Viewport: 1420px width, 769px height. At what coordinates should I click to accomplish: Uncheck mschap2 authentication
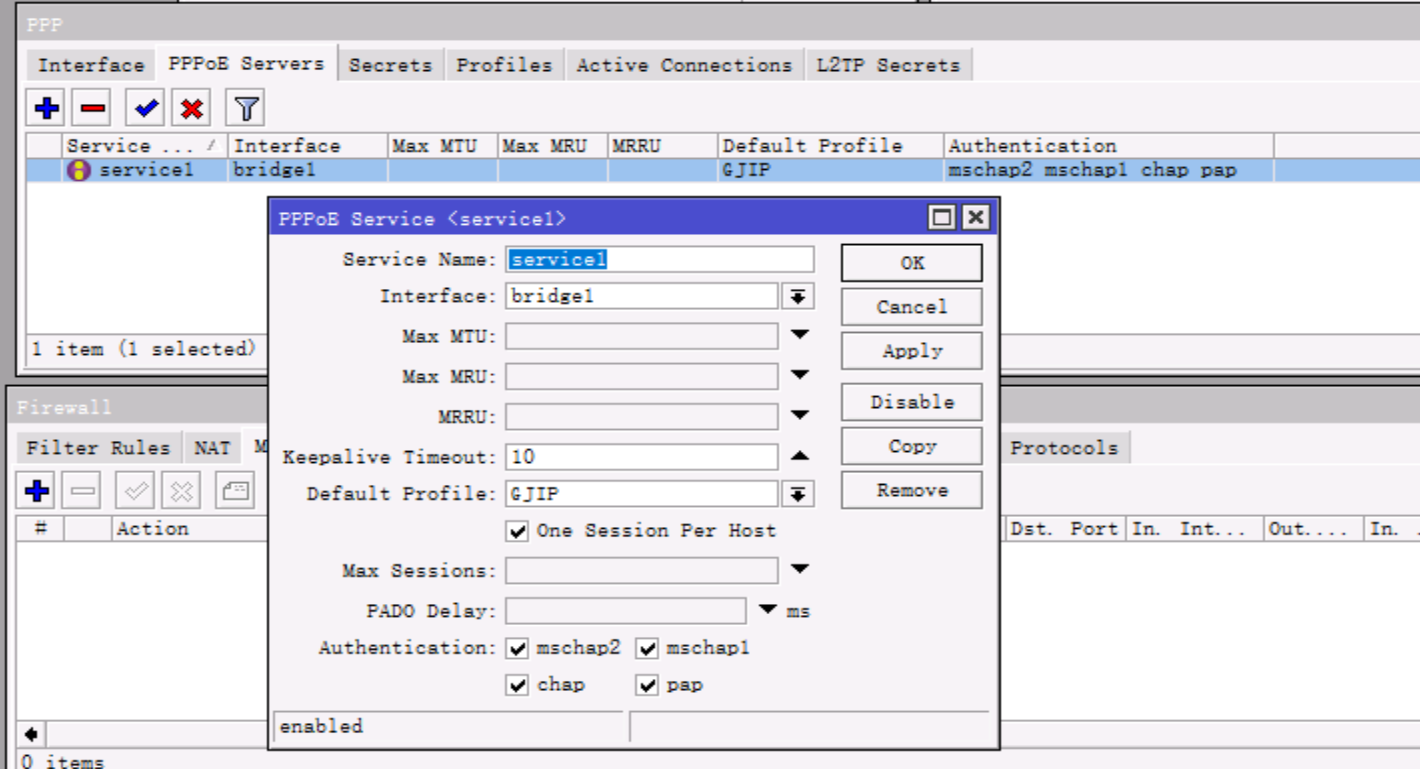click(x=517, y=648)
